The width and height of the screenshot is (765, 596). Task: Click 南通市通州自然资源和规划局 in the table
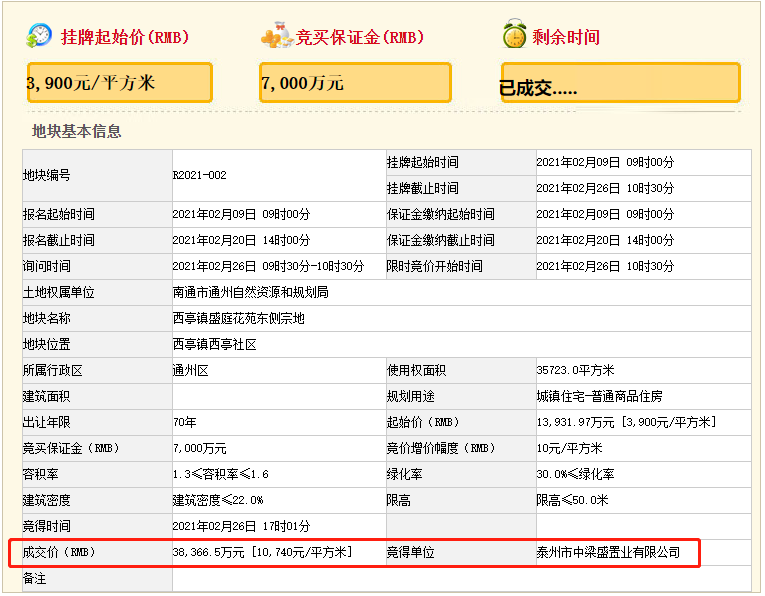point(250,293)
